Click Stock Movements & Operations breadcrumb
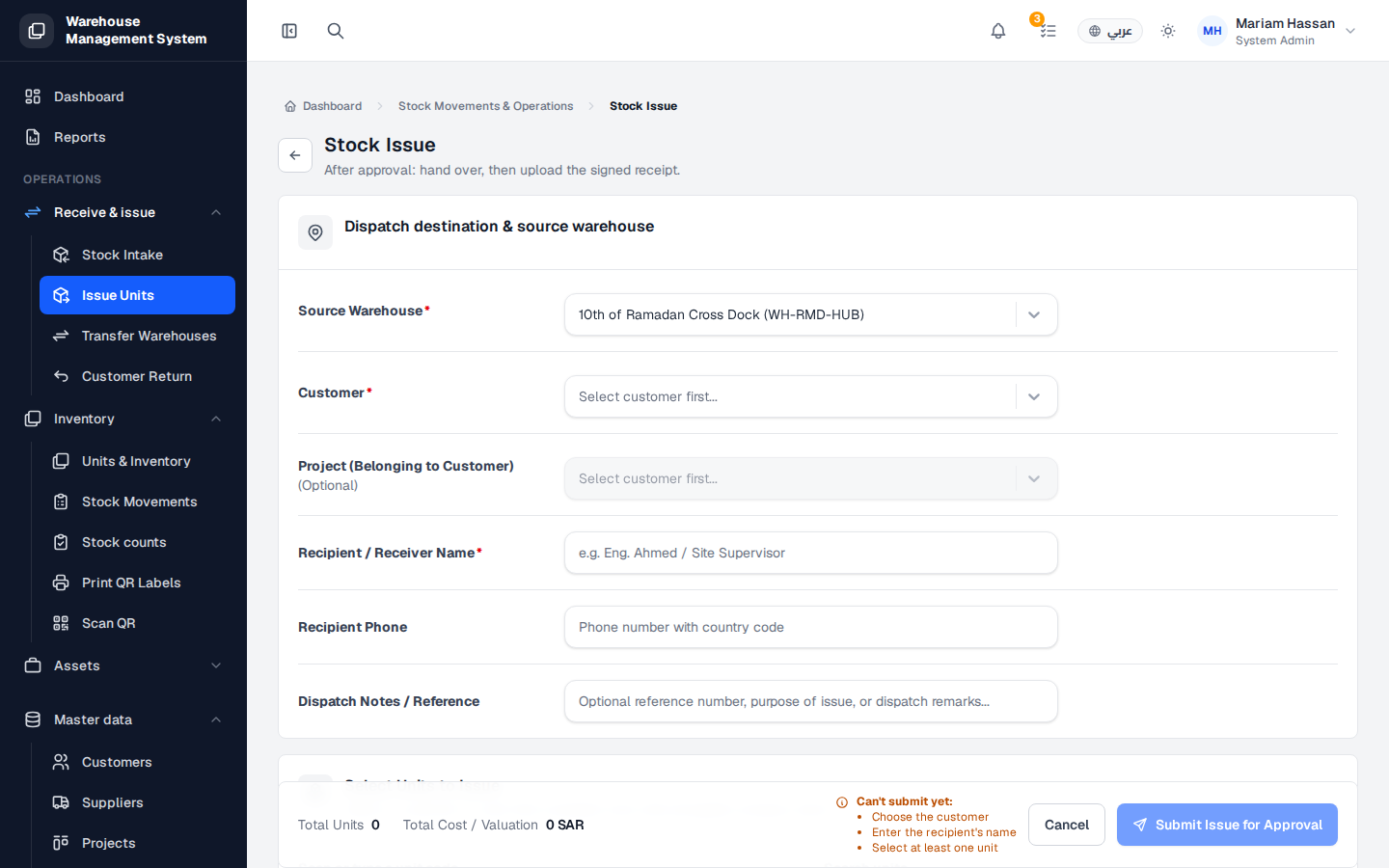 point(485,106)
